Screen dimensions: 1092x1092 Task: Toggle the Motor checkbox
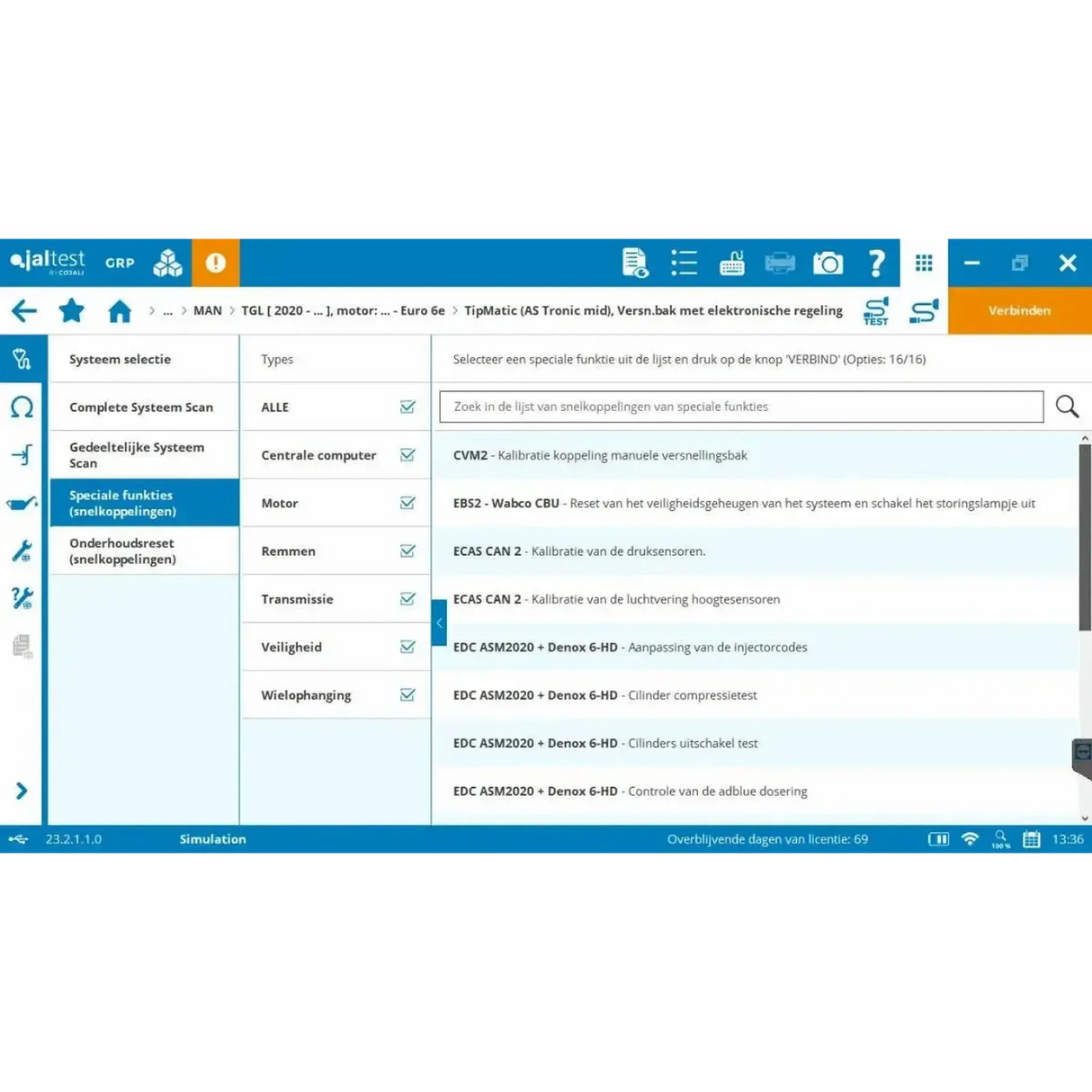tap(407, 503)
